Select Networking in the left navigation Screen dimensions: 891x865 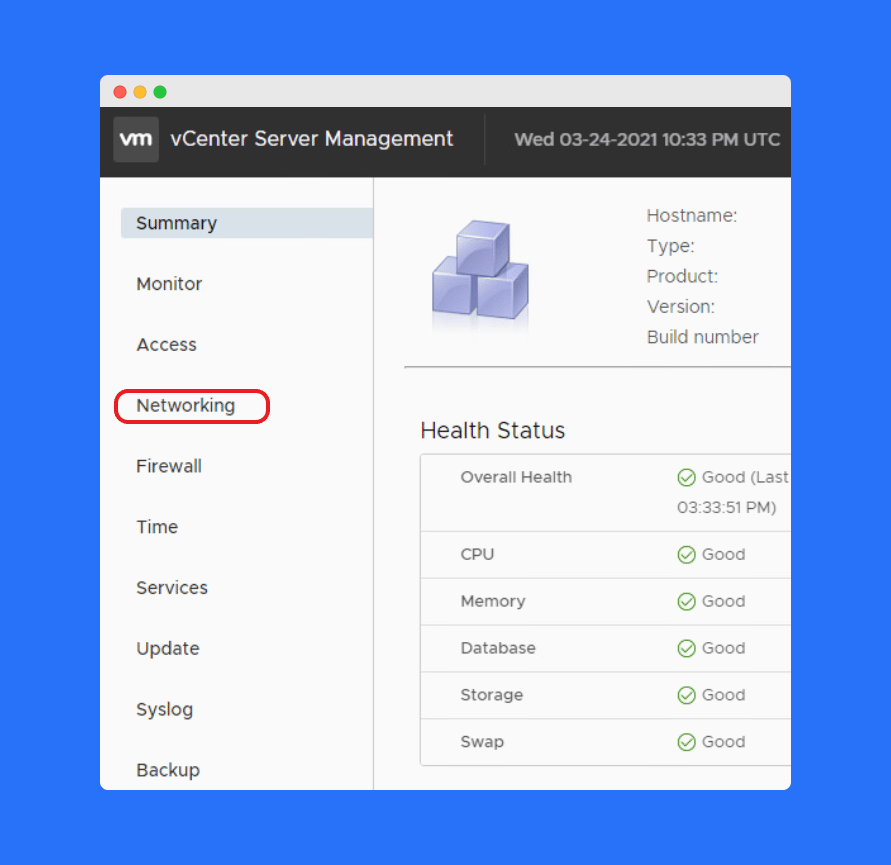[x=186, y=406]
